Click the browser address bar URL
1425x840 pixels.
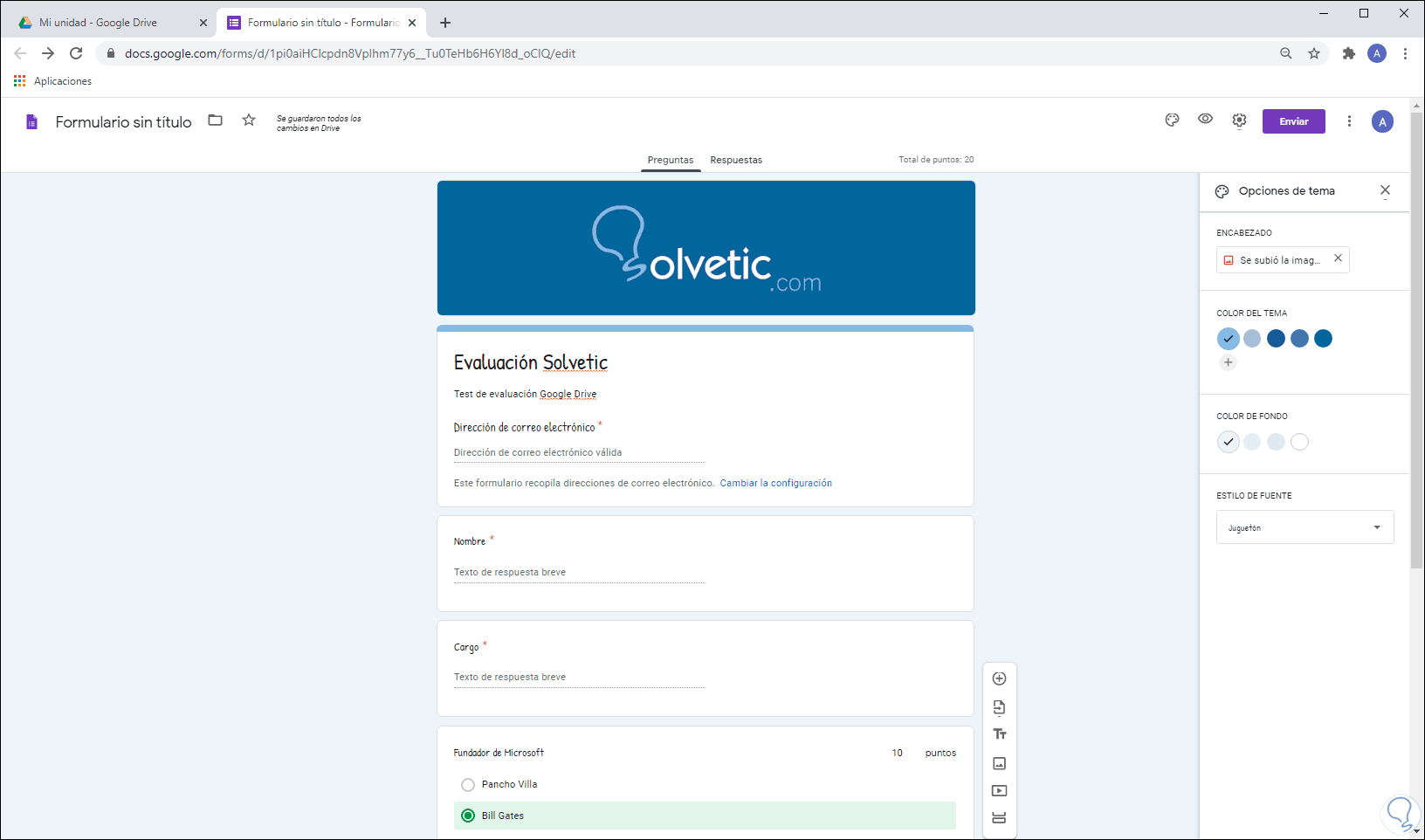pyautogui.click(x=350, y=53)
